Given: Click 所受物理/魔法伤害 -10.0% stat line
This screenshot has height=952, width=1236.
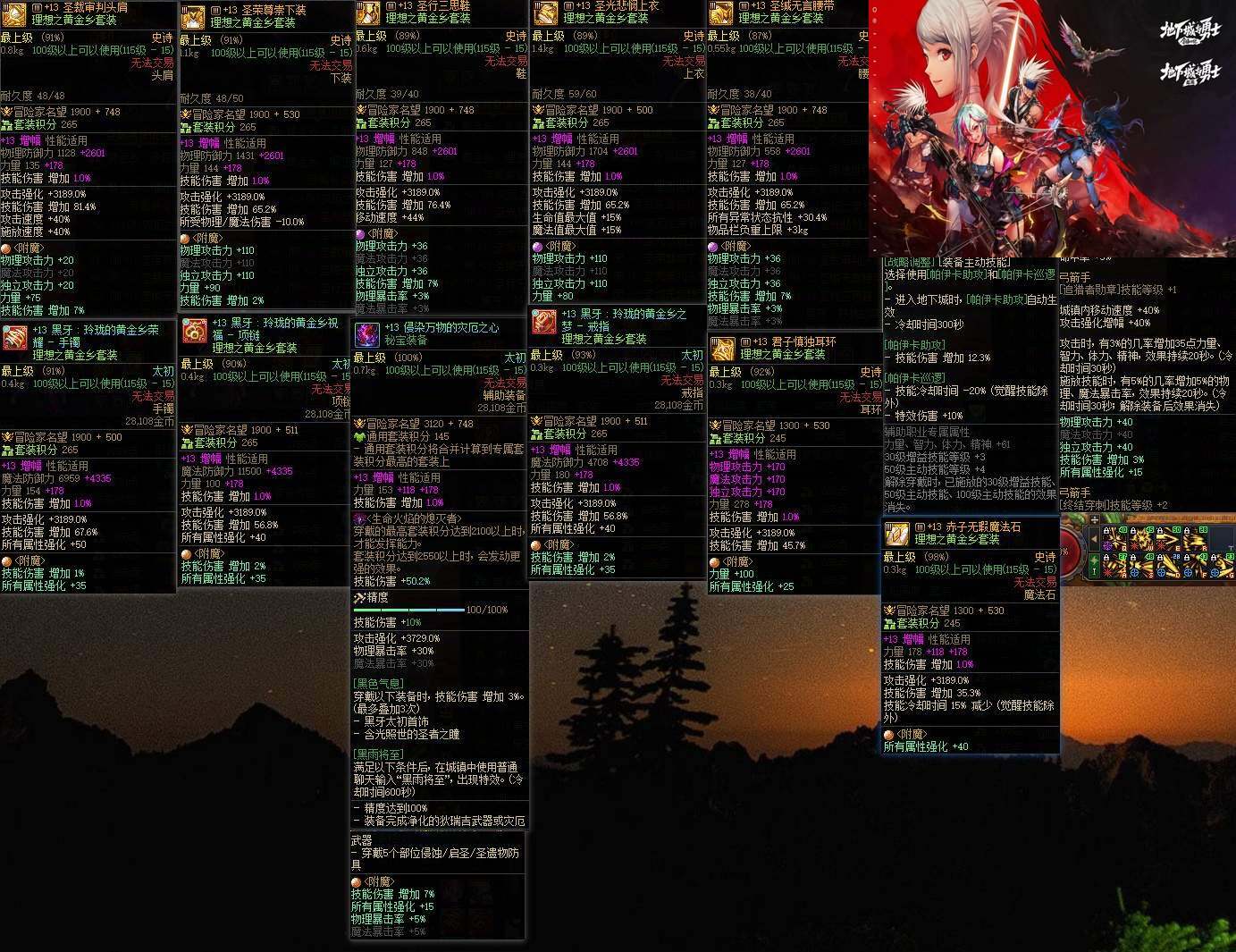Looking at the screenshot, I should pyautogui.click(x=242, y=222).
